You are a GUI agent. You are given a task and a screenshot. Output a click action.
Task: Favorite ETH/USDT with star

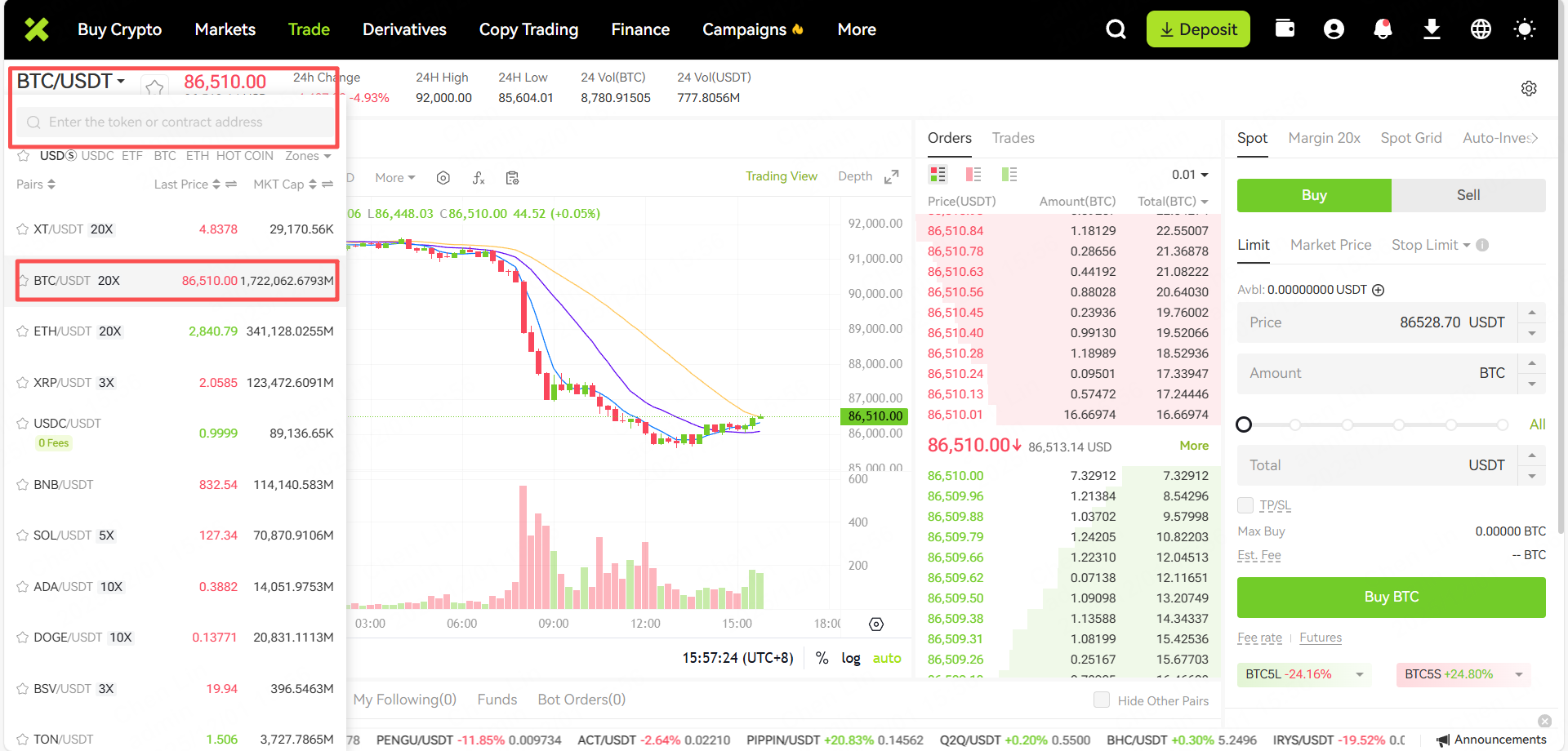[23, 331]
